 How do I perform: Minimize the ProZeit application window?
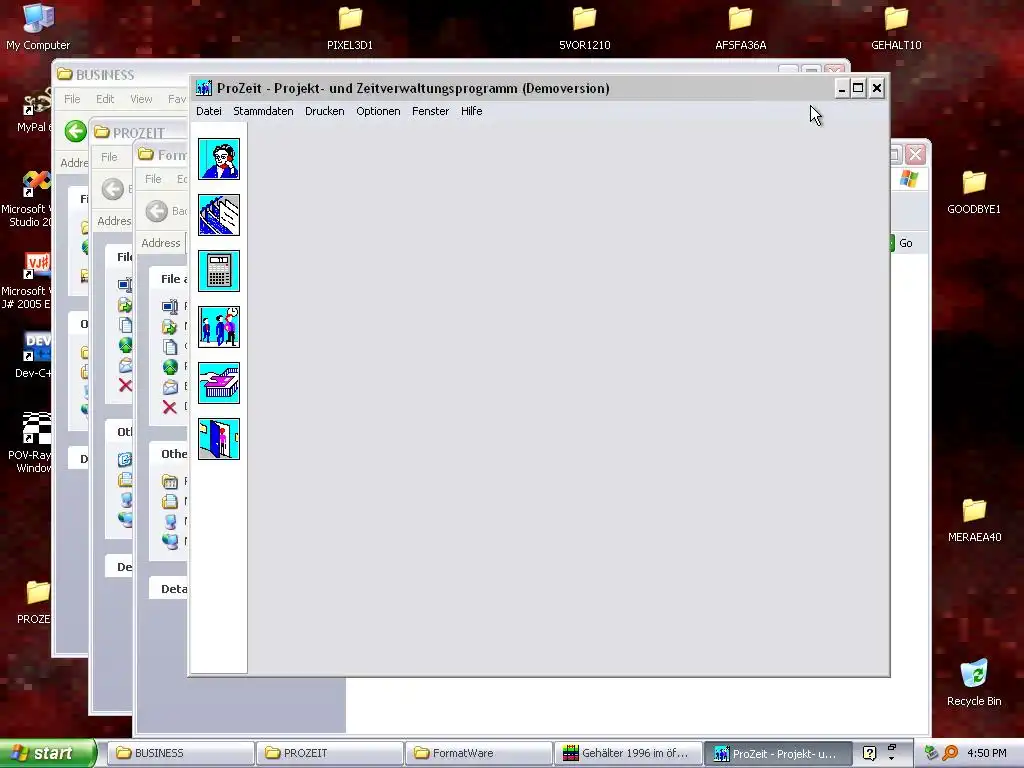(x=842, y=88)
